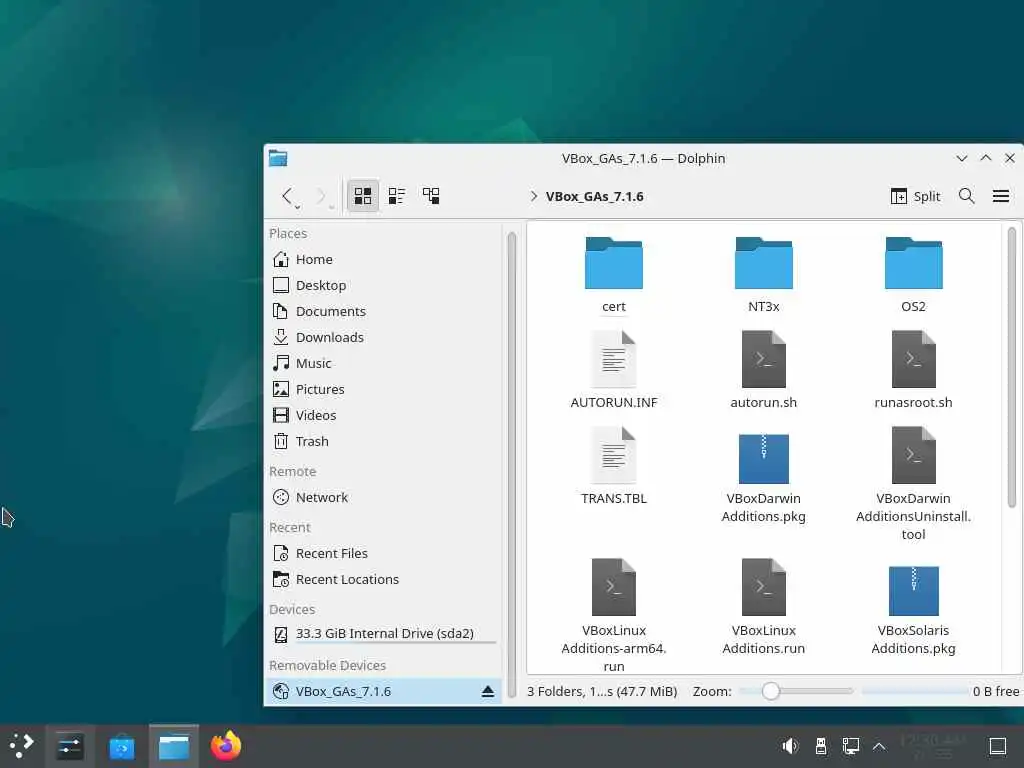Select the NT3x folder
The height and width of the screenshot is (768, 1024).
click(763, 276)
